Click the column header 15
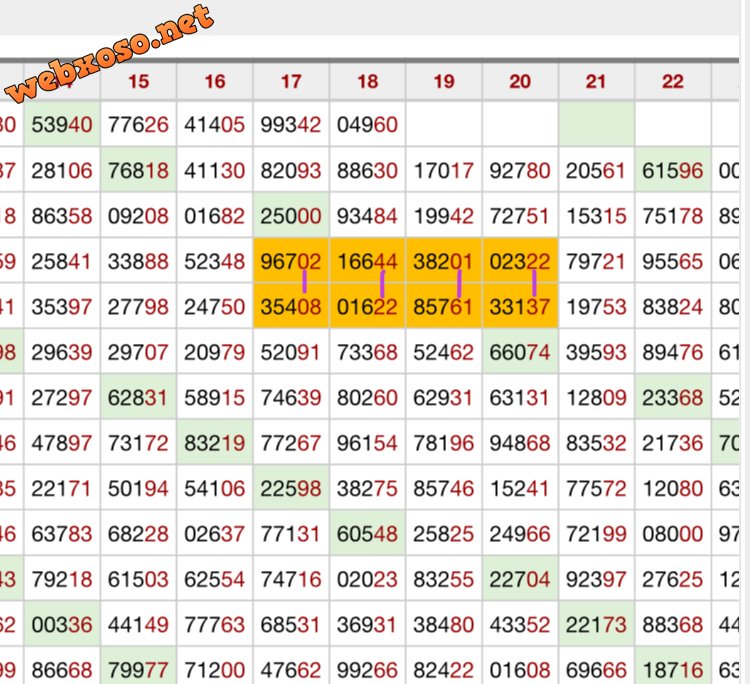750x684 pixels. (138, 81)
